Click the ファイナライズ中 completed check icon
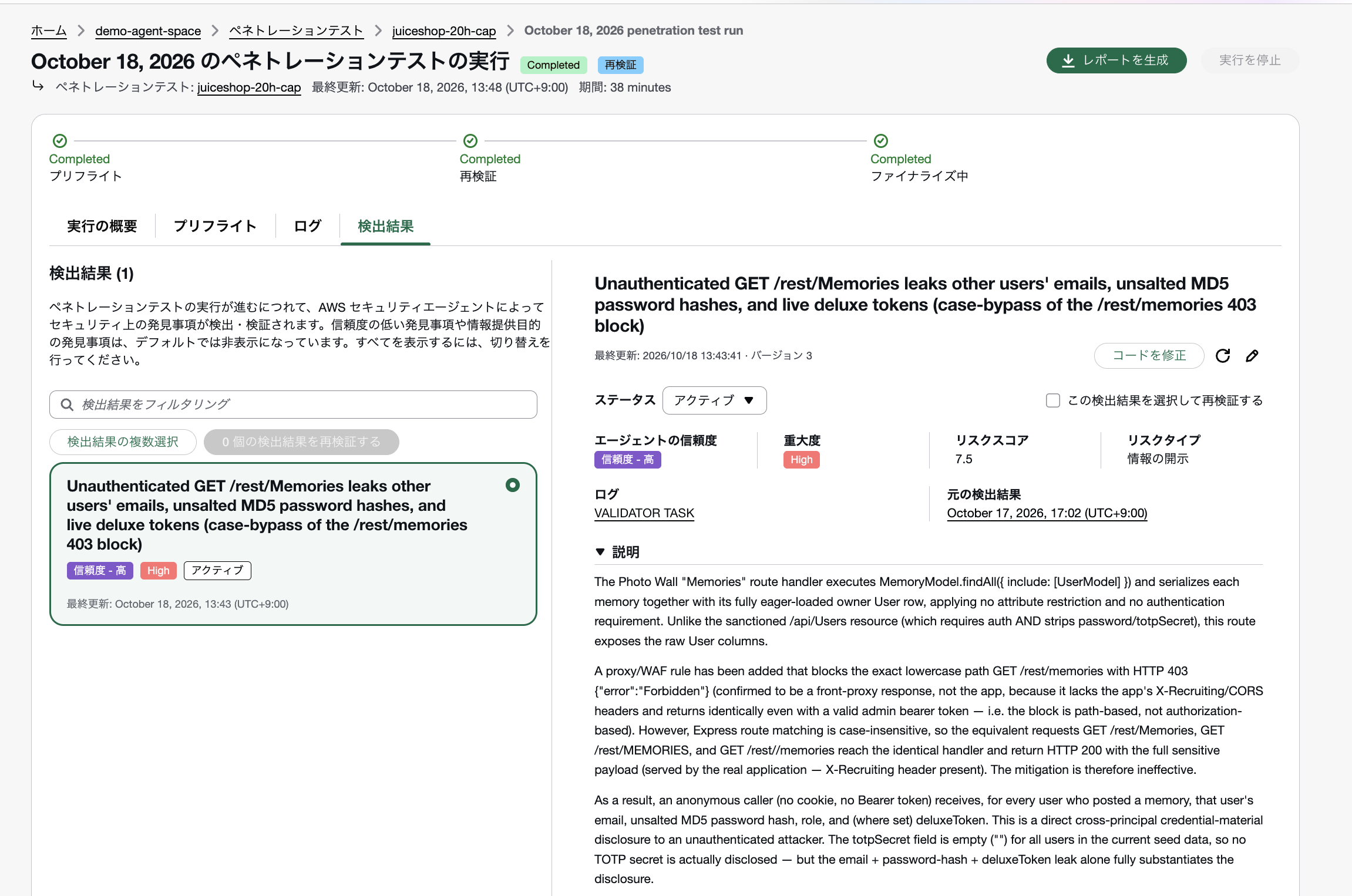This screenshot has height=896, width=1352. (x=881, y=141)
